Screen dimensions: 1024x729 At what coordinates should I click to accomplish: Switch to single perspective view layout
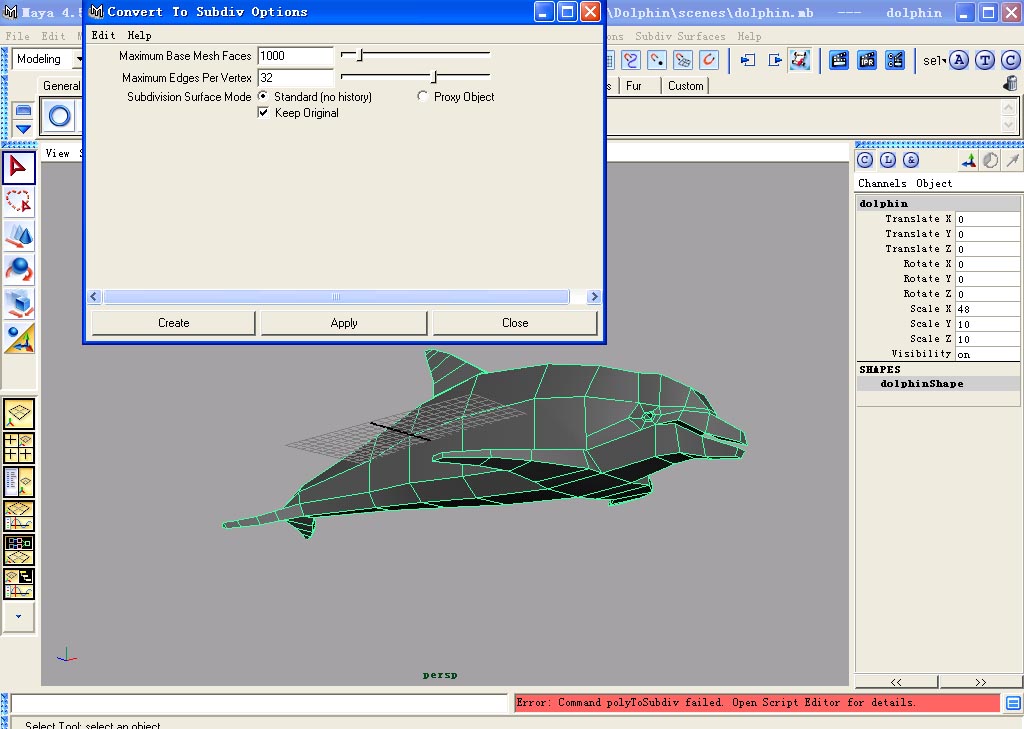pyautogui.click(x=19, y=414)
